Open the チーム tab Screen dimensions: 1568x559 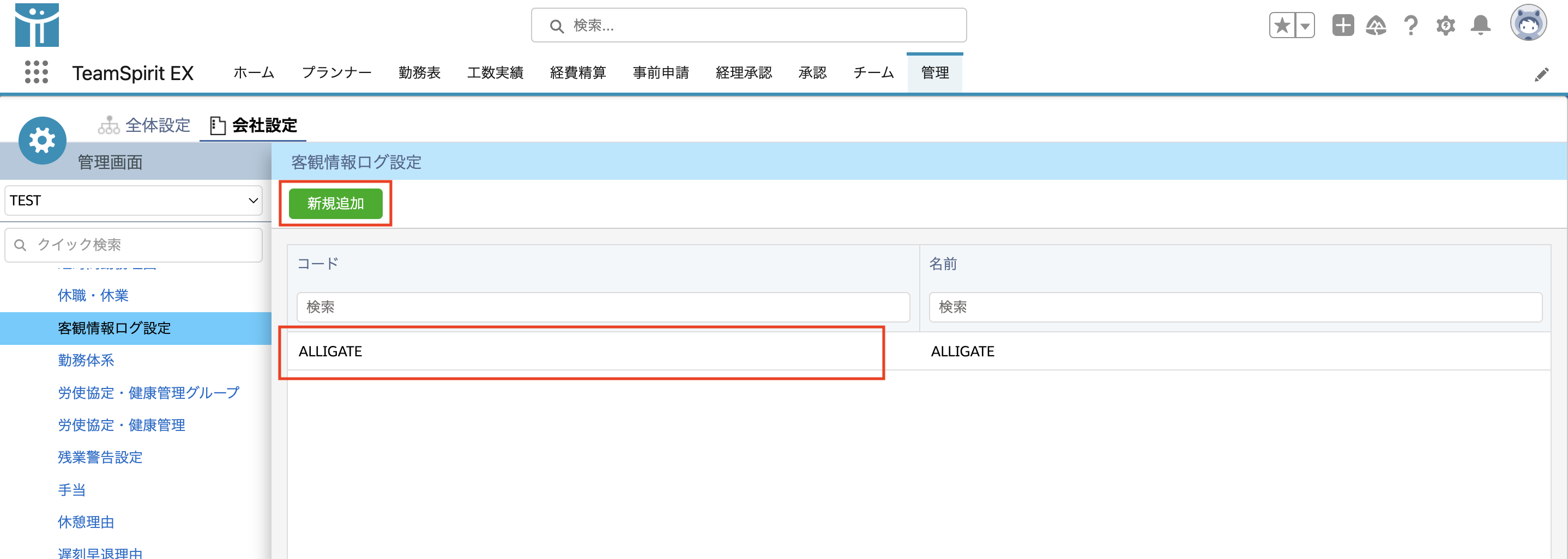point(873,72)
